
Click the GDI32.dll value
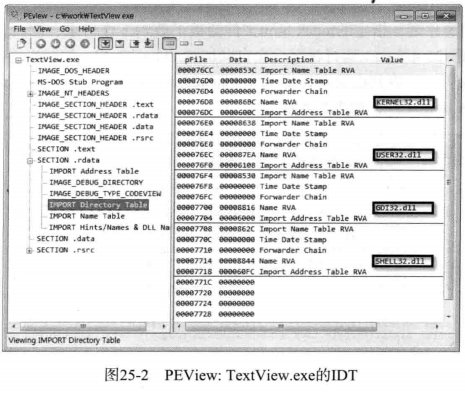click(x=403, y=208)
